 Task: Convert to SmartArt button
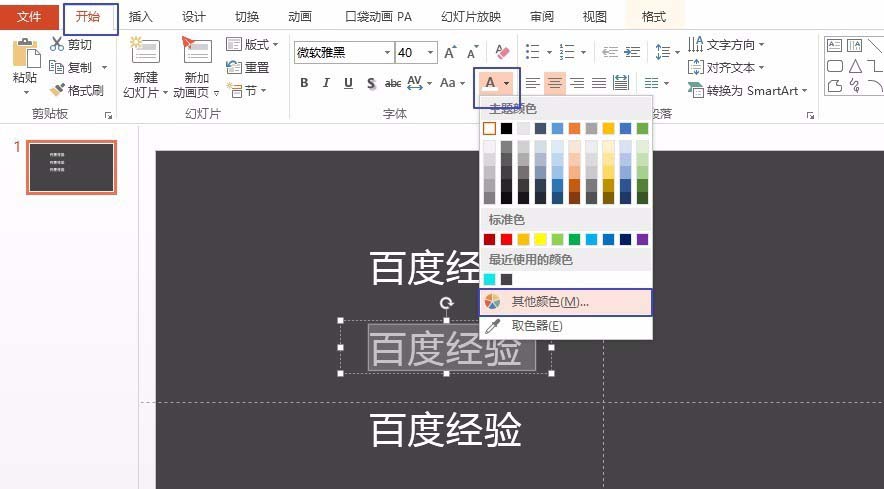[748, 90]
